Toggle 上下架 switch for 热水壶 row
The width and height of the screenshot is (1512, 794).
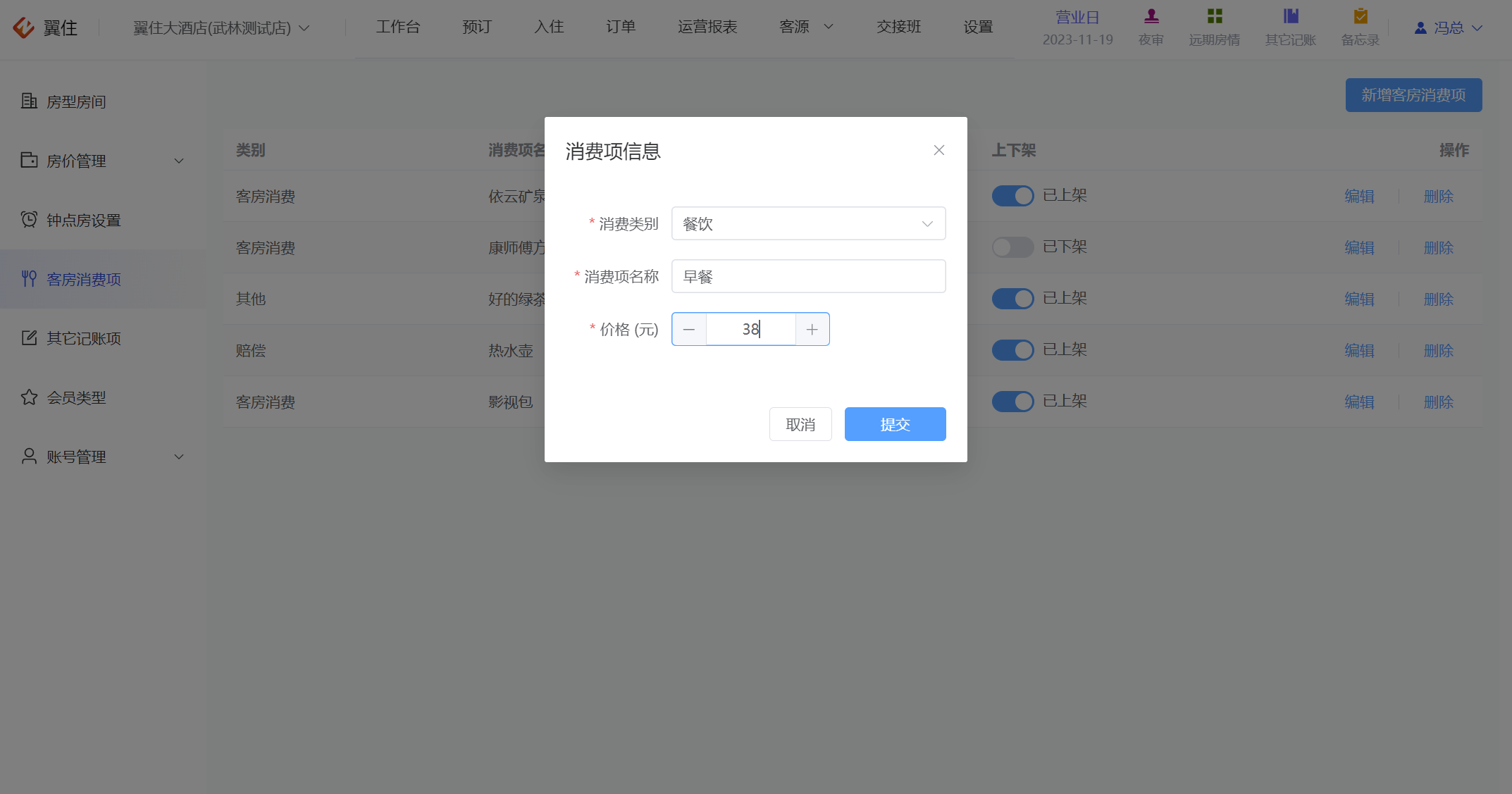click(x=1012, y=349)
